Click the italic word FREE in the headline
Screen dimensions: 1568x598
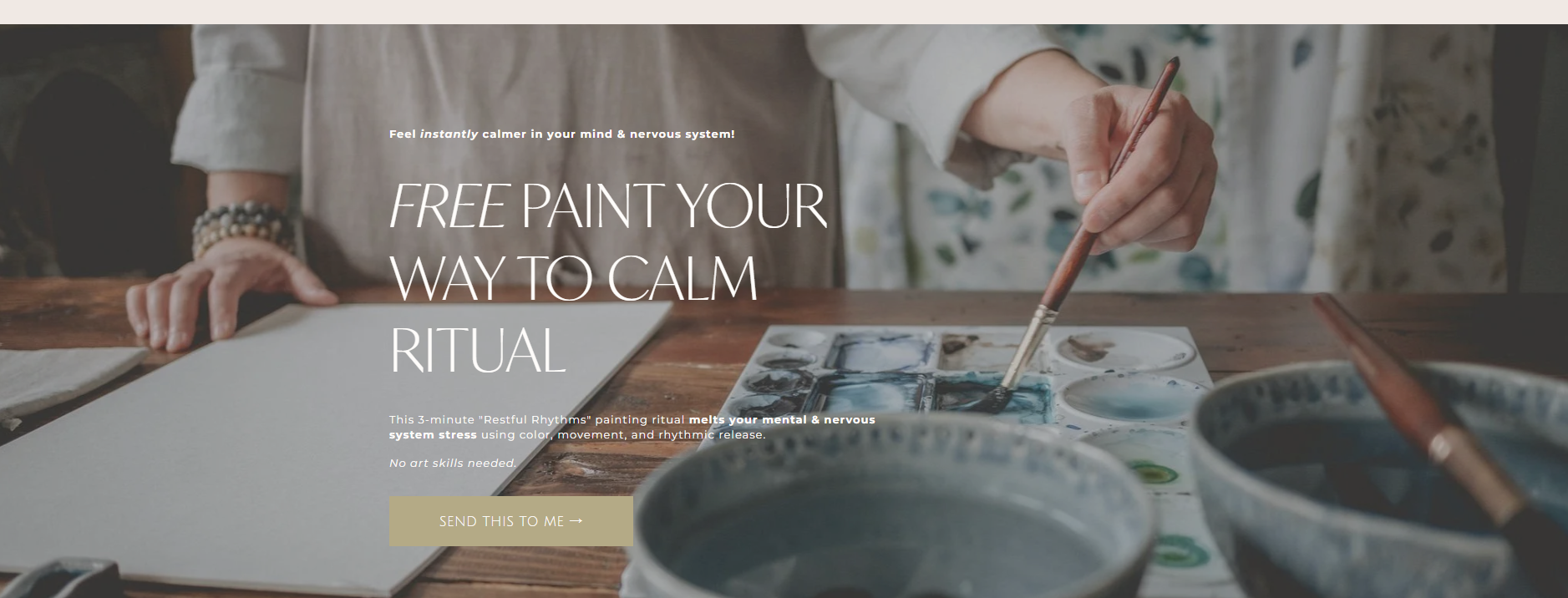coord(449,207)
